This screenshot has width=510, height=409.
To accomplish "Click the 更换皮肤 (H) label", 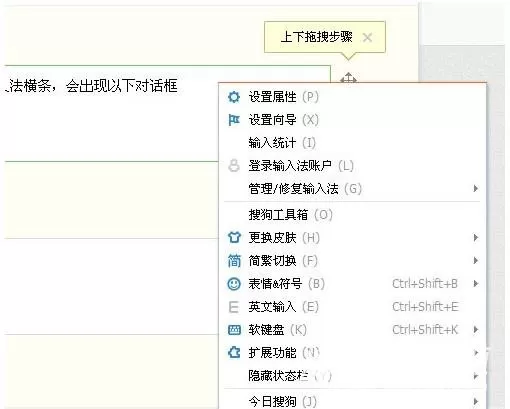I will click(x=284, y=238).
